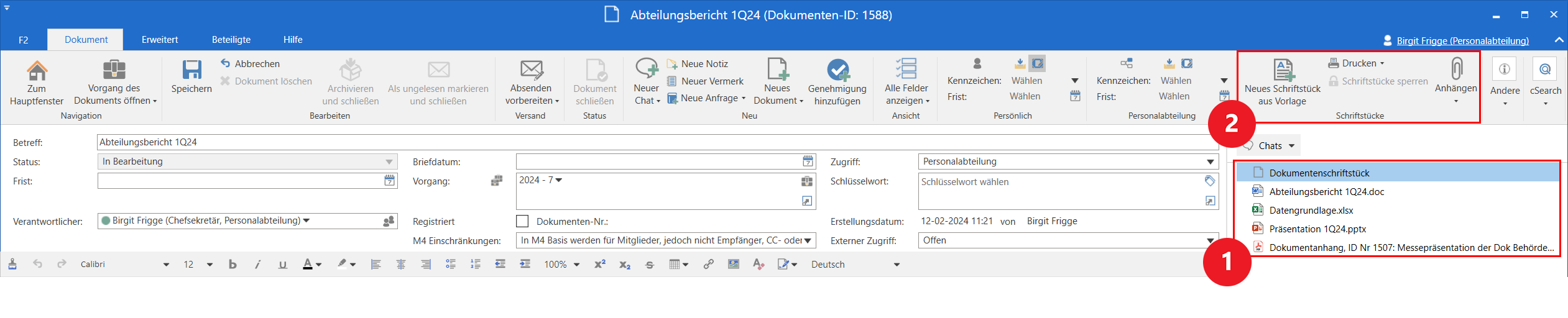Open cSearch tool
Image resolution: width=1568 pixels, height=318 pixels.
pyautogui.click(x=1545, y=70)
